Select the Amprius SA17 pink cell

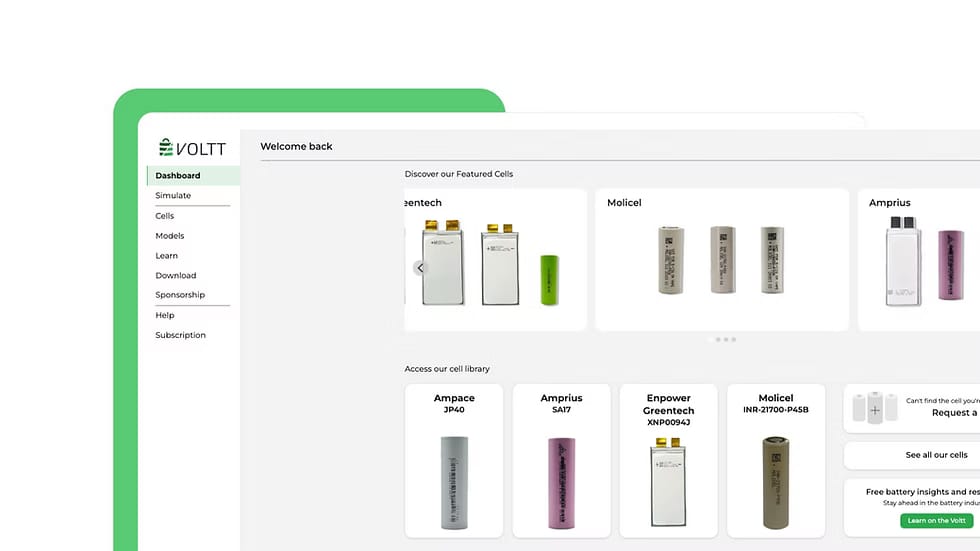[x=561, y=482]
